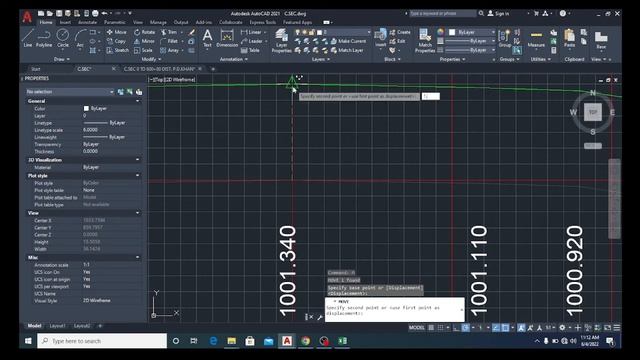Click the Scale tool
640x360 pixels.
[143, 50]
